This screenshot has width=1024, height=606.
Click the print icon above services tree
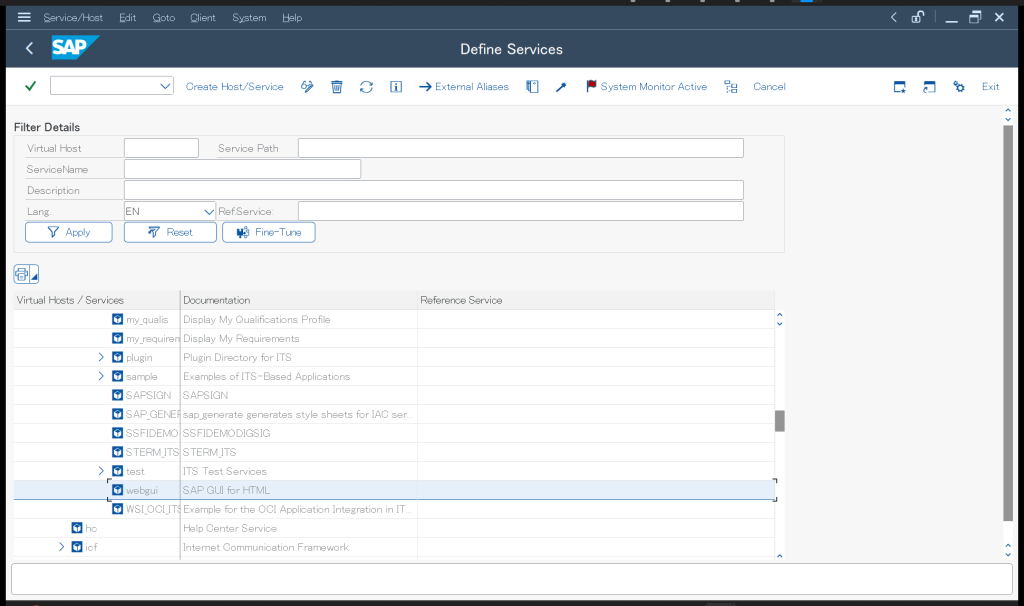22,274
